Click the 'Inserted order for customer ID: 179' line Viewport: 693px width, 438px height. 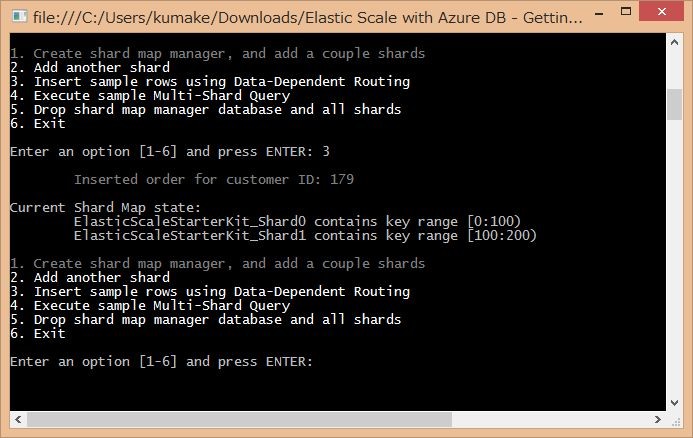[214, 179]
